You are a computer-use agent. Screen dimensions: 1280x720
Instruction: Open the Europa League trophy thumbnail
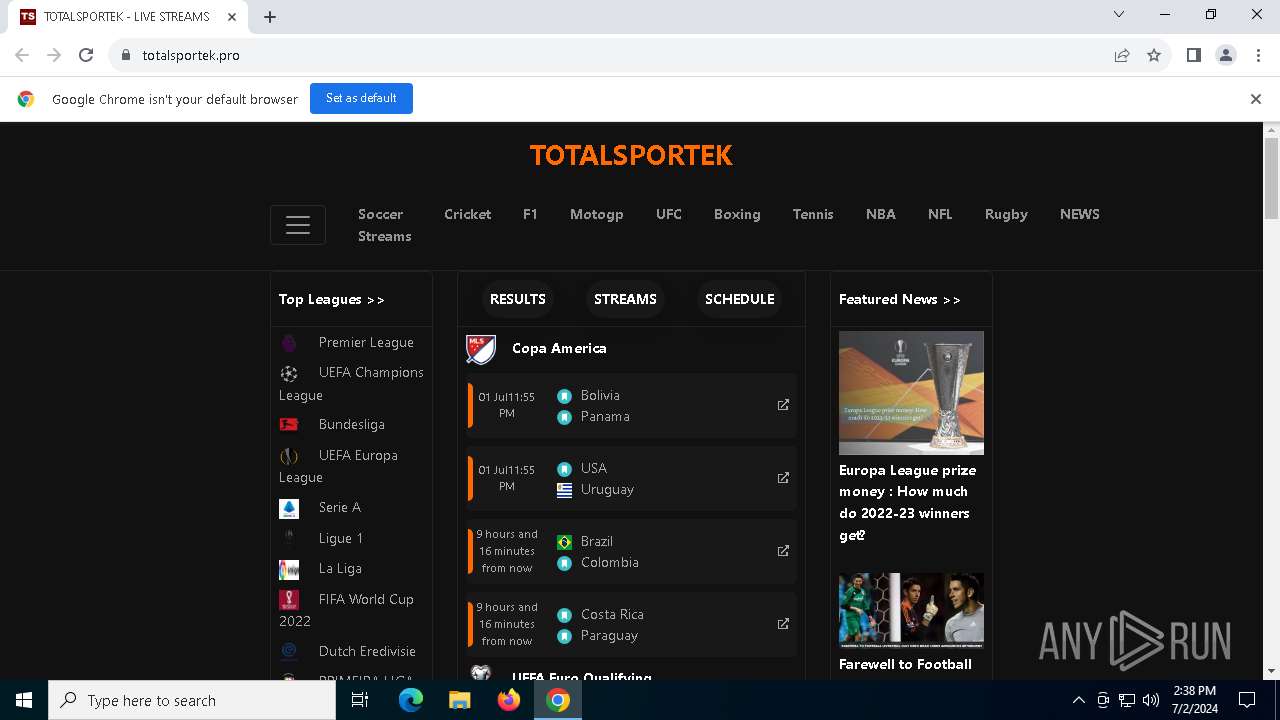click(911, 393)
